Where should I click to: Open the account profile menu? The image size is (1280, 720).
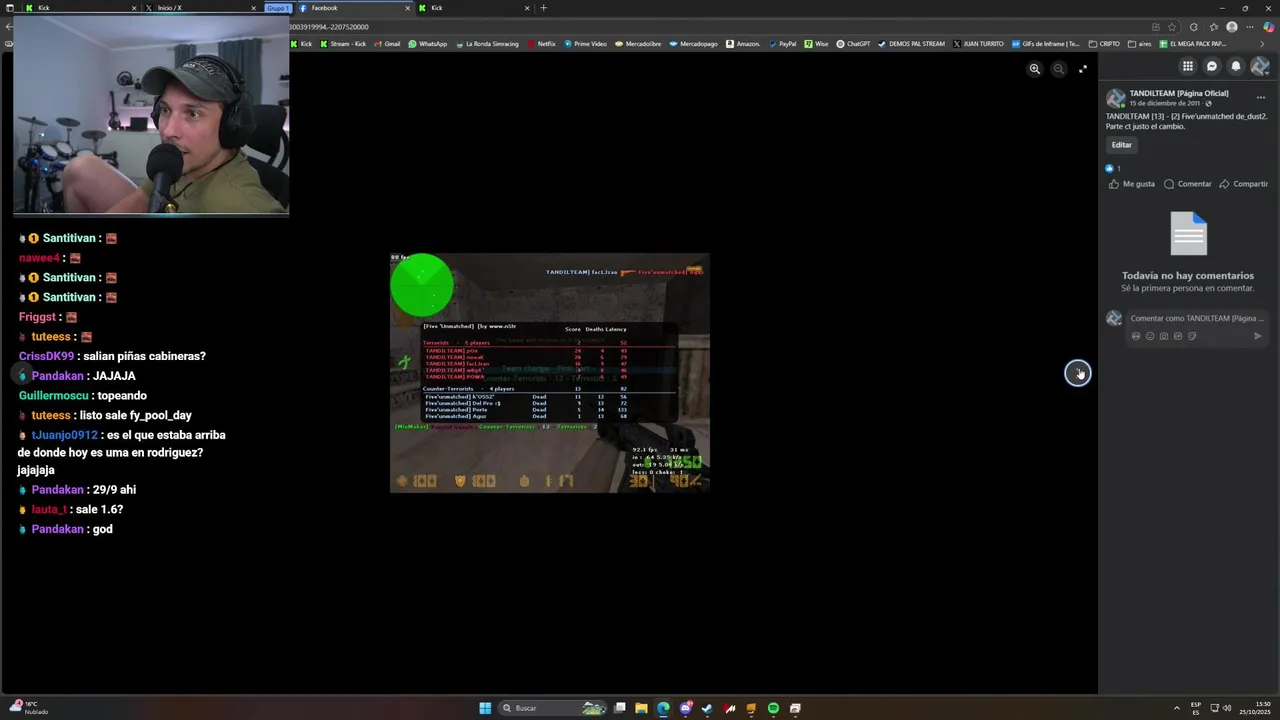coord(1260,66)
